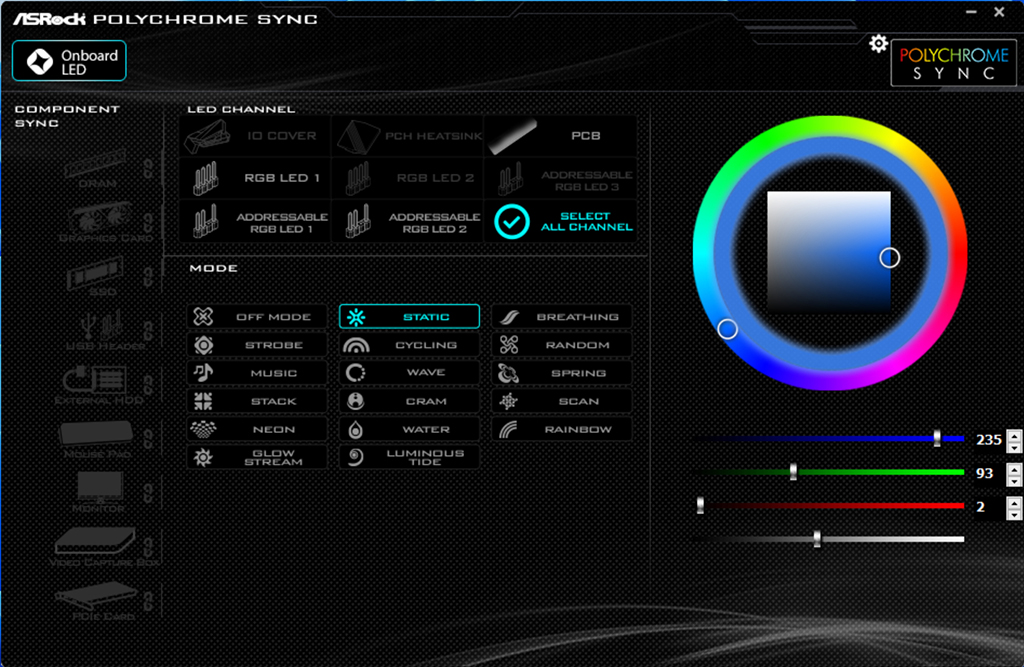1024x667 pixels.
Task: Toggle the sync link beside DRAM
Action: point(148,169)
